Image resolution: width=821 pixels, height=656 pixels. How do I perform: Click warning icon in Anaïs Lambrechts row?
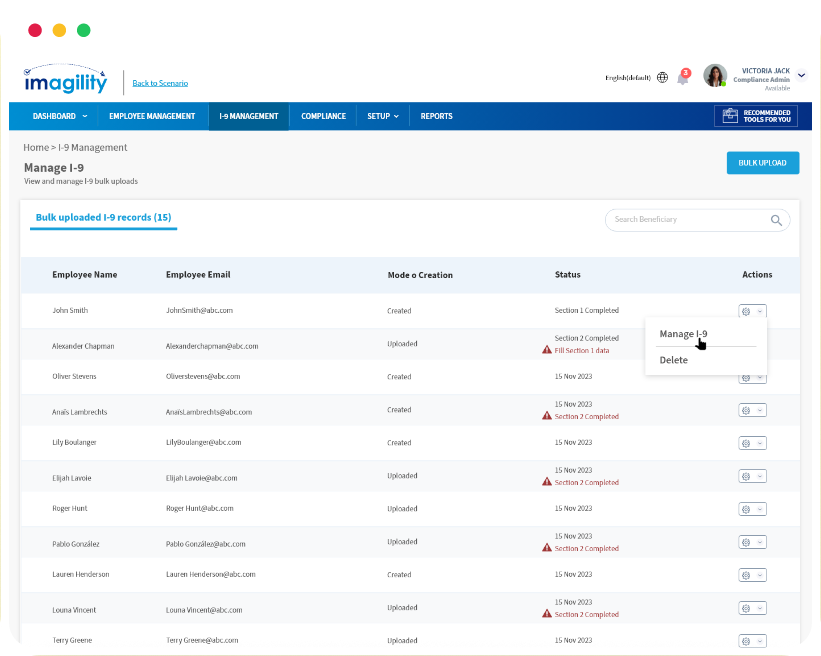tap(547, 416)
